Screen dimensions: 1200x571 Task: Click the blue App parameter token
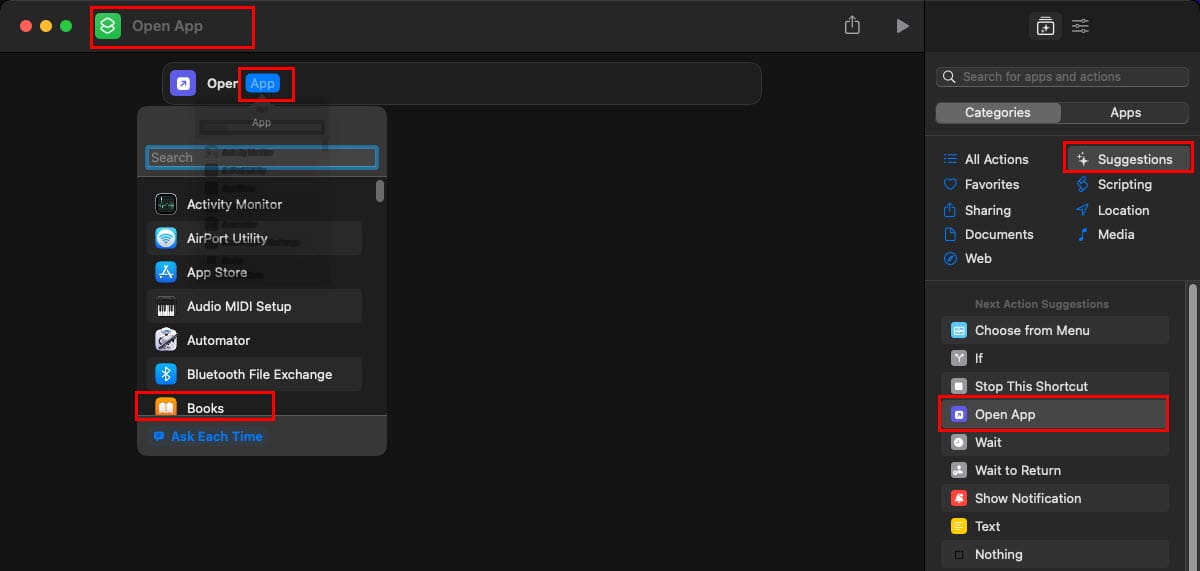coord(263,83)
